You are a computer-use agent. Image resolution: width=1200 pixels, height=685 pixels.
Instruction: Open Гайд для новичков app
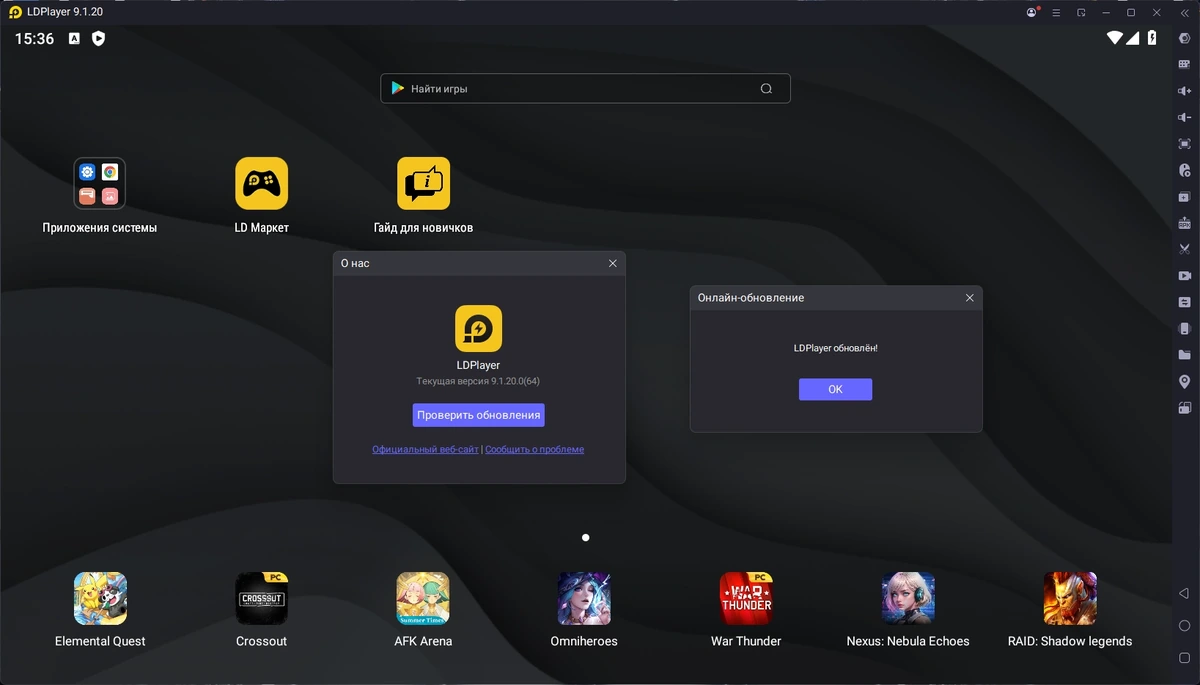click(423, 183)
